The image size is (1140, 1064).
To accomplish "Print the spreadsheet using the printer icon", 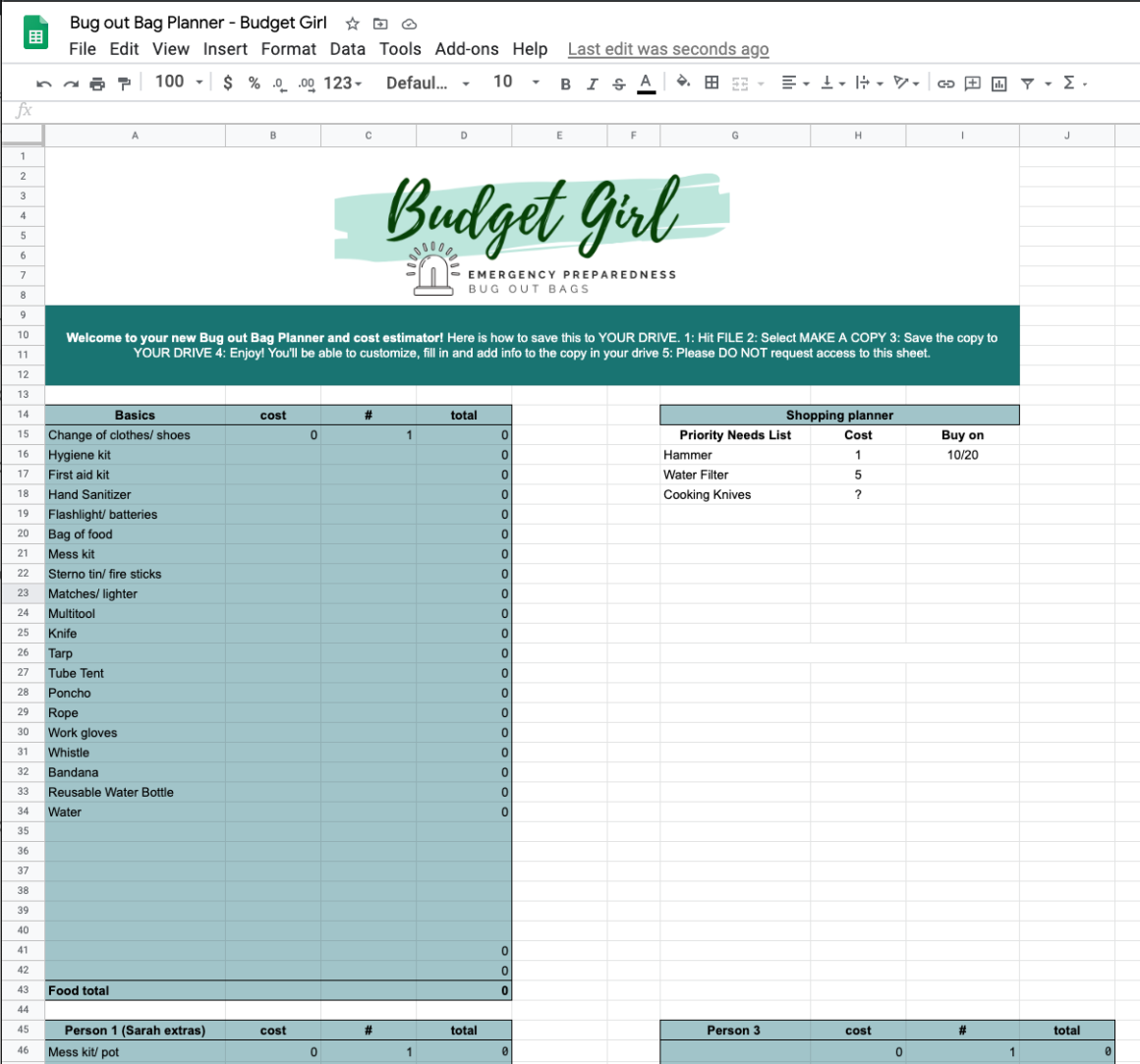I will click(x=97, y=84).
